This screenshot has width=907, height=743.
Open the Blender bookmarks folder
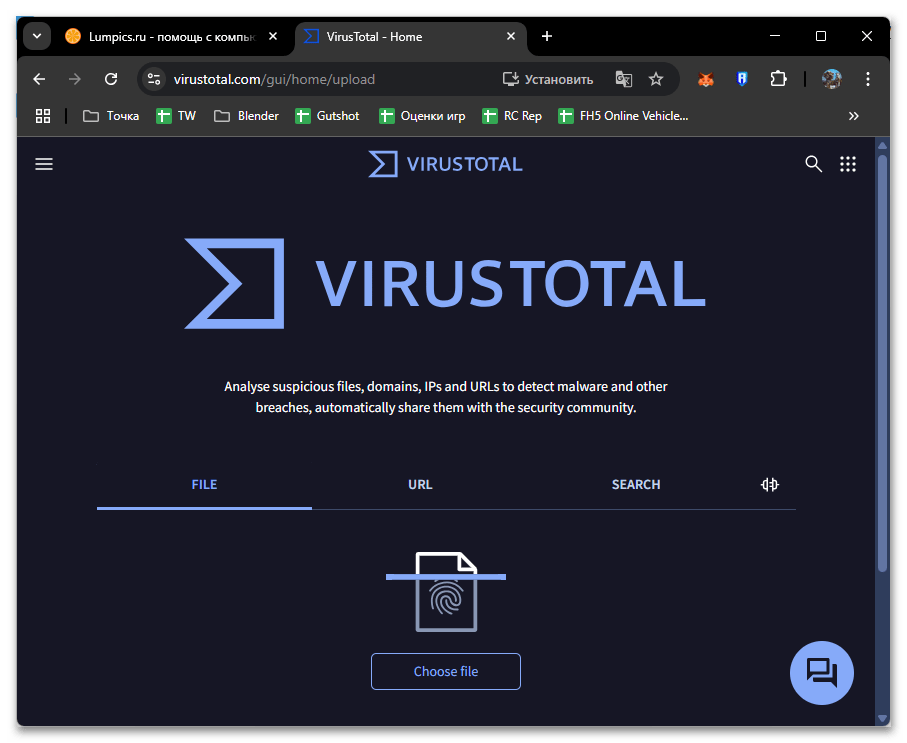tap(246, 116)
